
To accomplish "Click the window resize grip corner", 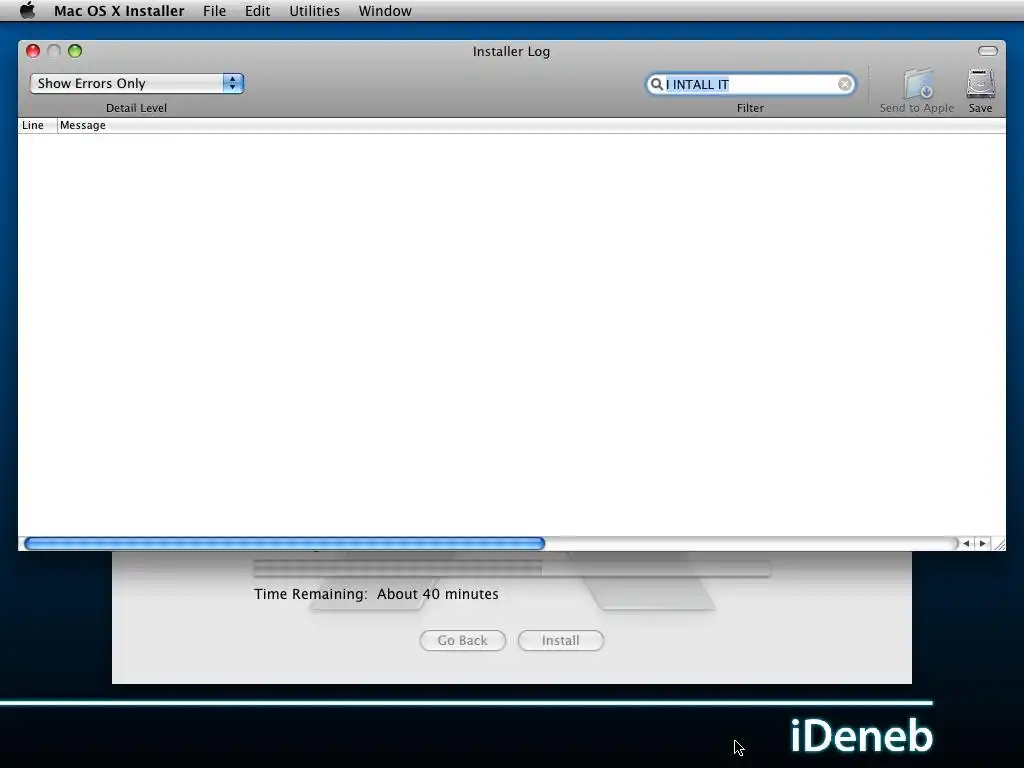I will 999,543.
